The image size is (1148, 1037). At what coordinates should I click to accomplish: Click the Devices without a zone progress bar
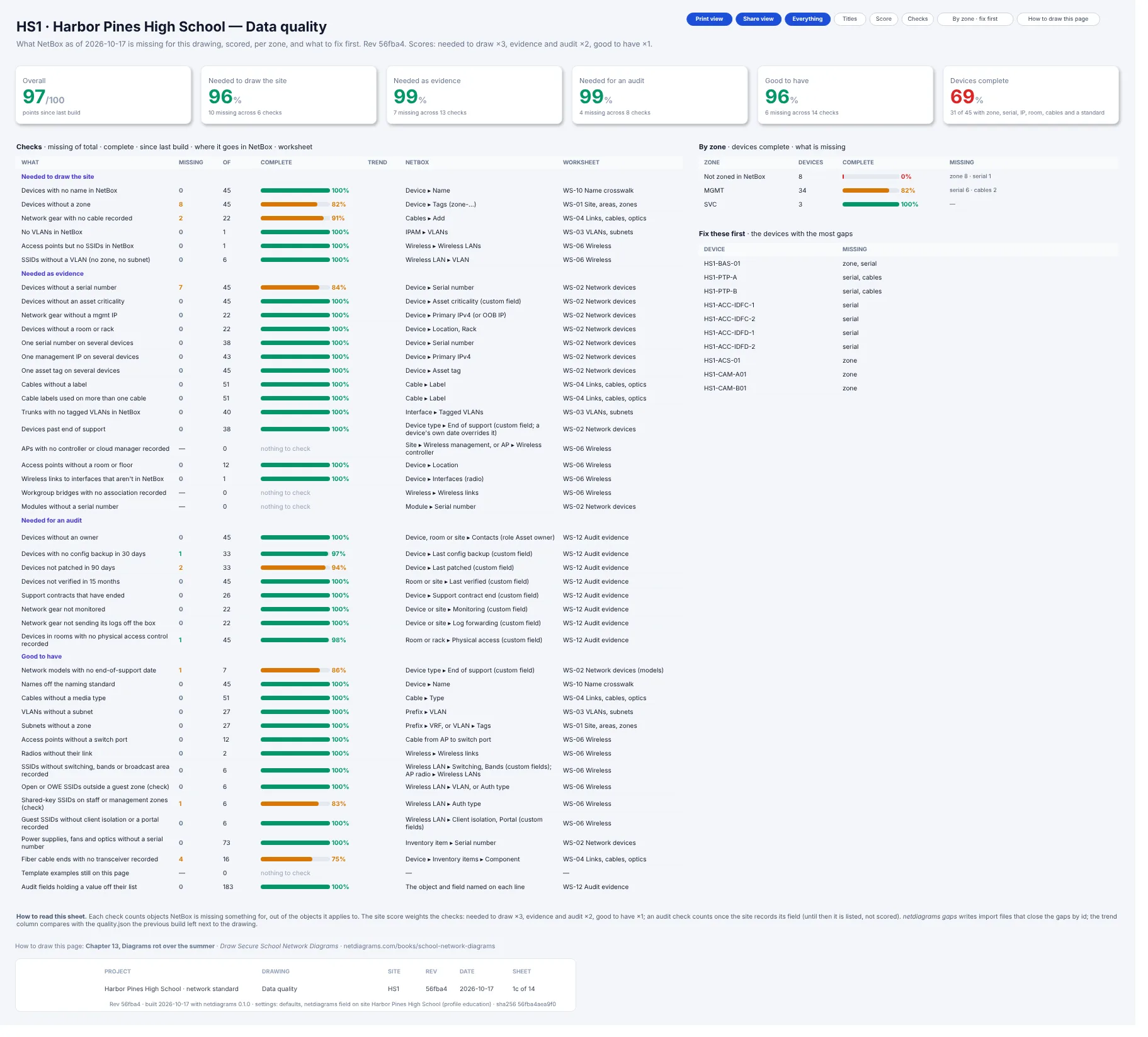(295, 205)
